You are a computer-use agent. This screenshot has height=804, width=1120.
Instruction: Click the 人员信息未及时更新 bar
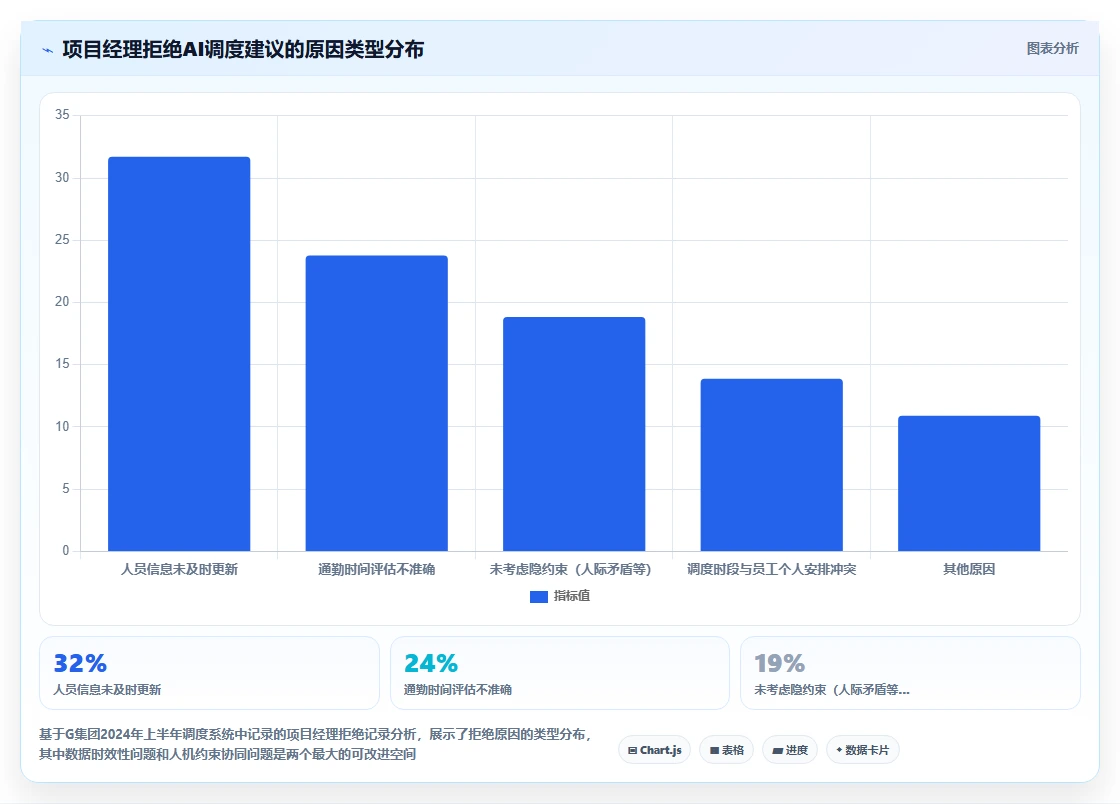(179, 354)
